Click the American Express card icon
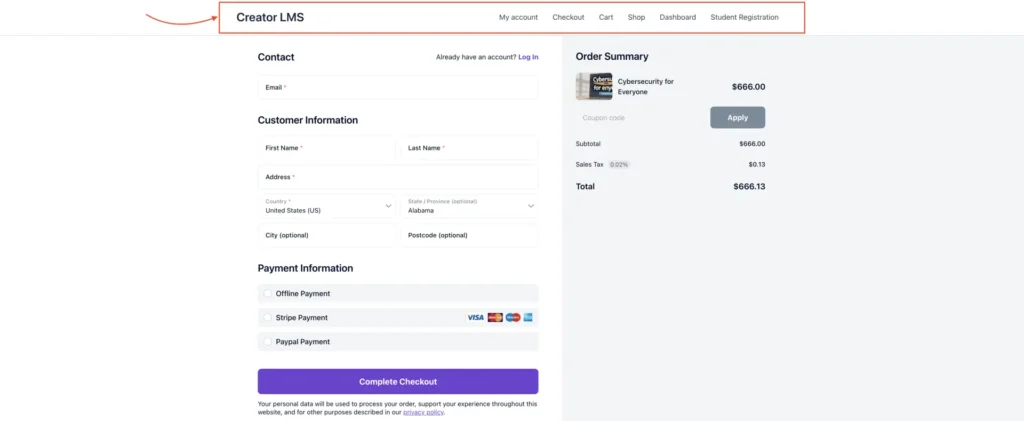The image size is (1024, 421). point(528,317)
